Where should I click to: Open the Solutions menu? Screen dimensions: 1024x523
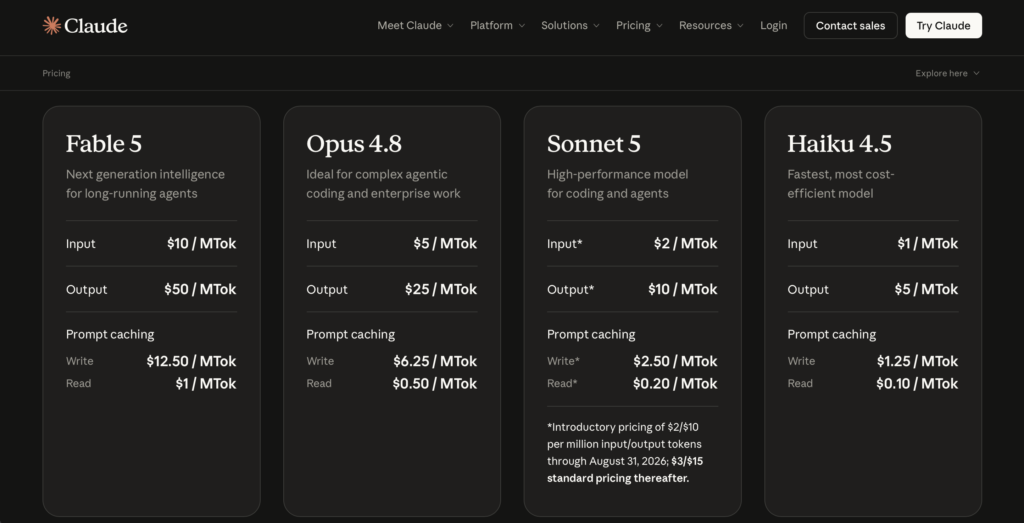569,25
